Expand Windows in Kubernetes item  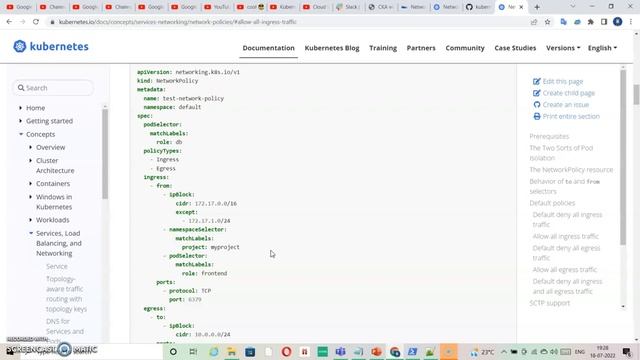(x=31, y=197)
